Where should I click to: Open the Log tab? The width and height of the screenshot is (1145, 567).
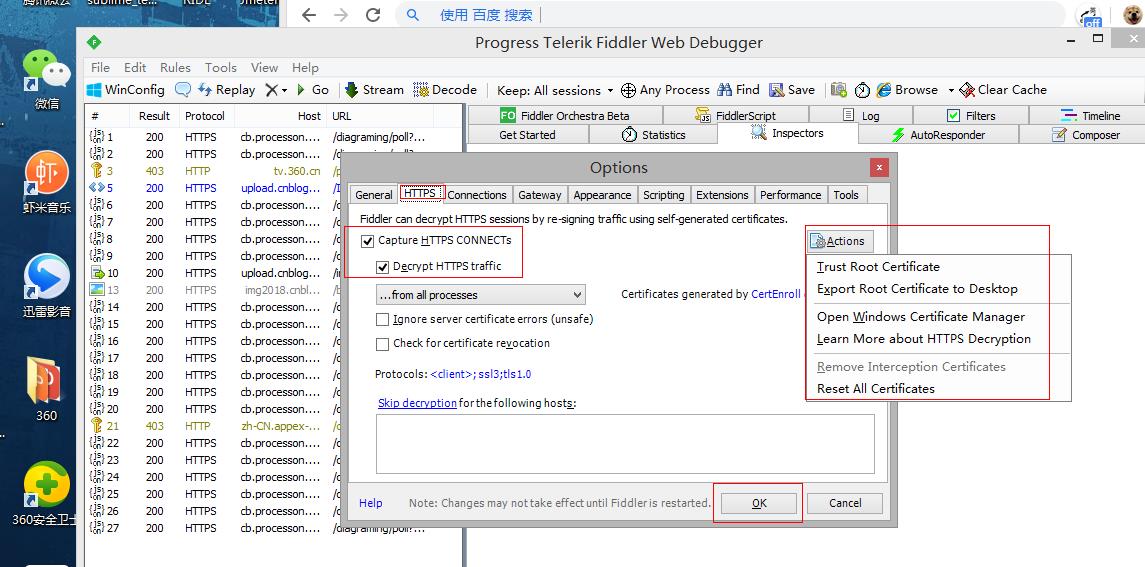[x=861, y=115]
